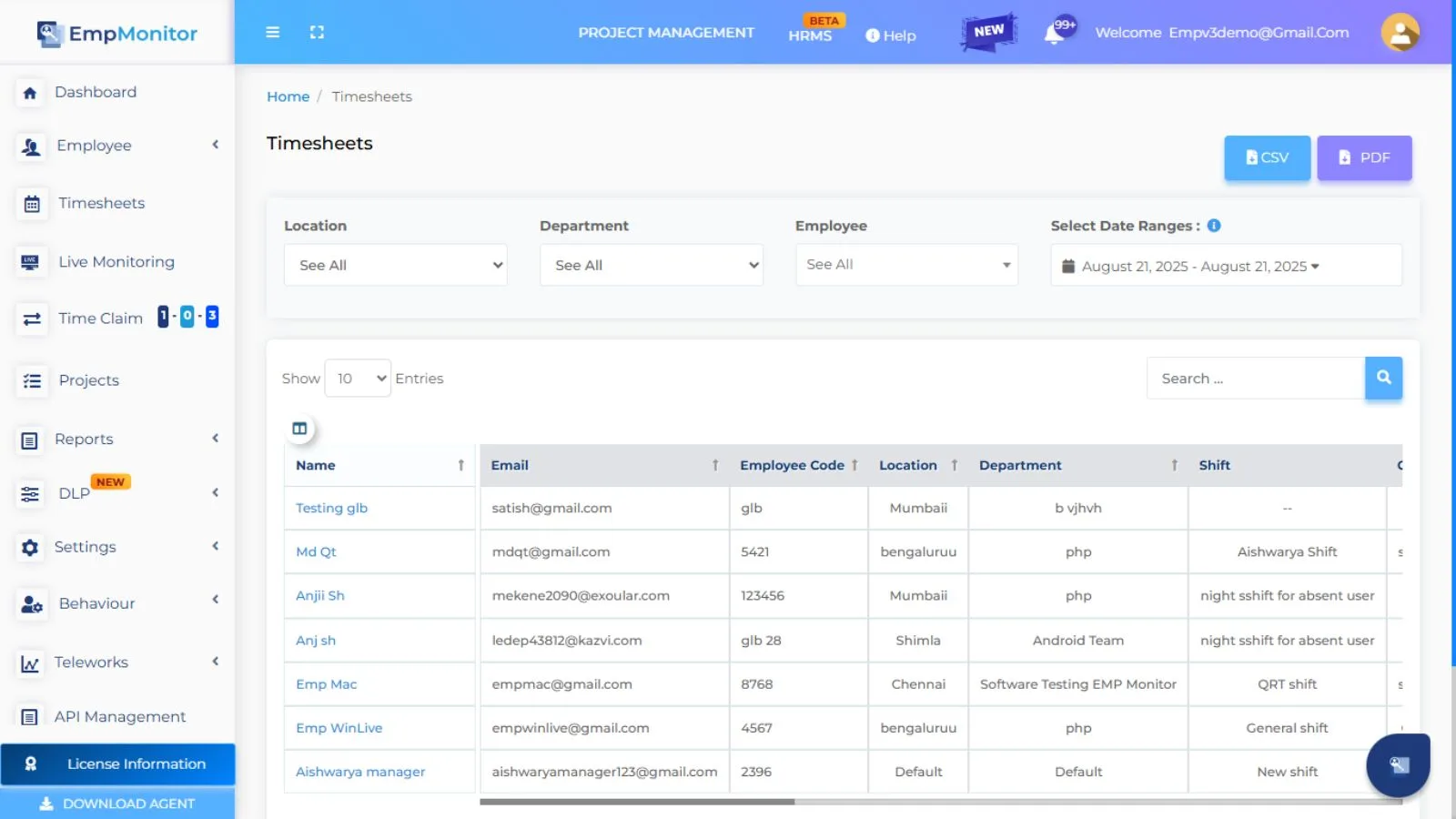Open HRMS beta menu item
The image size is (1456, 819).
810,35
